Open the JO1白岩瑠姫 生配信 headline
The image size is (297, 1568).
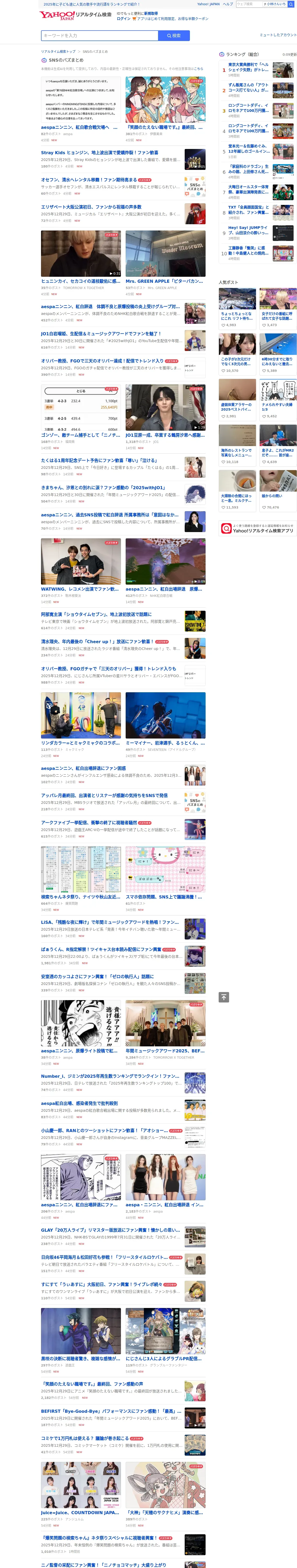pos(101,333)
